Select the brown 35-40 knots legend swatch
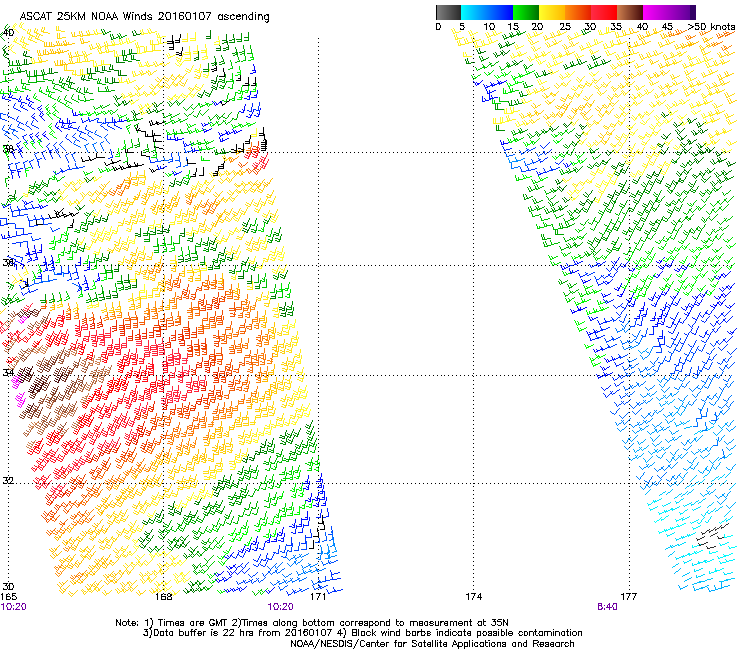The width and height of the screenshot is (740, 650). coord(630,12)
